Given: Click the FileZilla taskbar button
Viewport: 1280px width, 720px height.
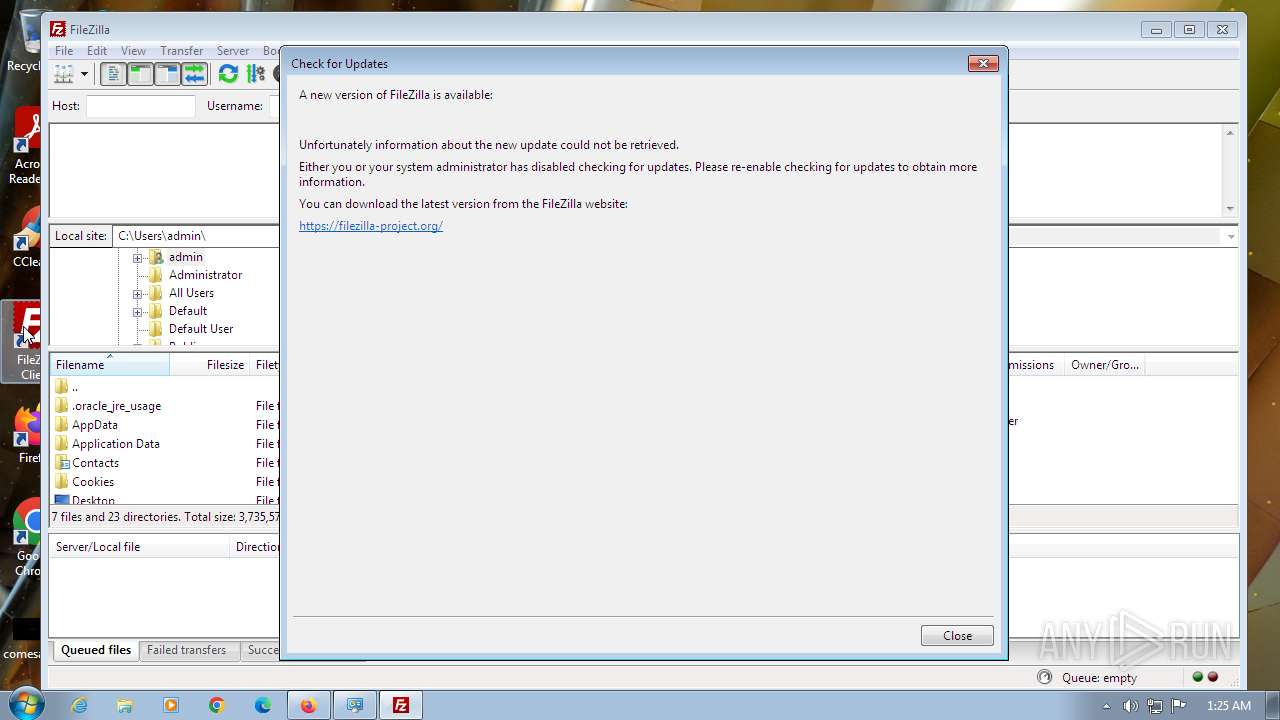Looking at the screenshot, I should pos(401,705).
